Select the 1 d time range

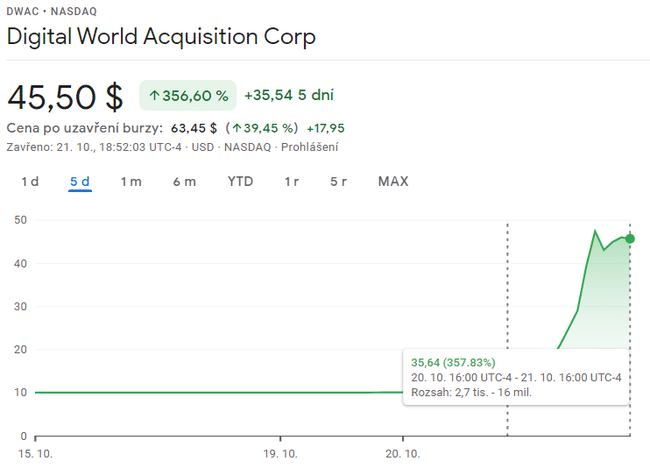(x=30, y=182)
